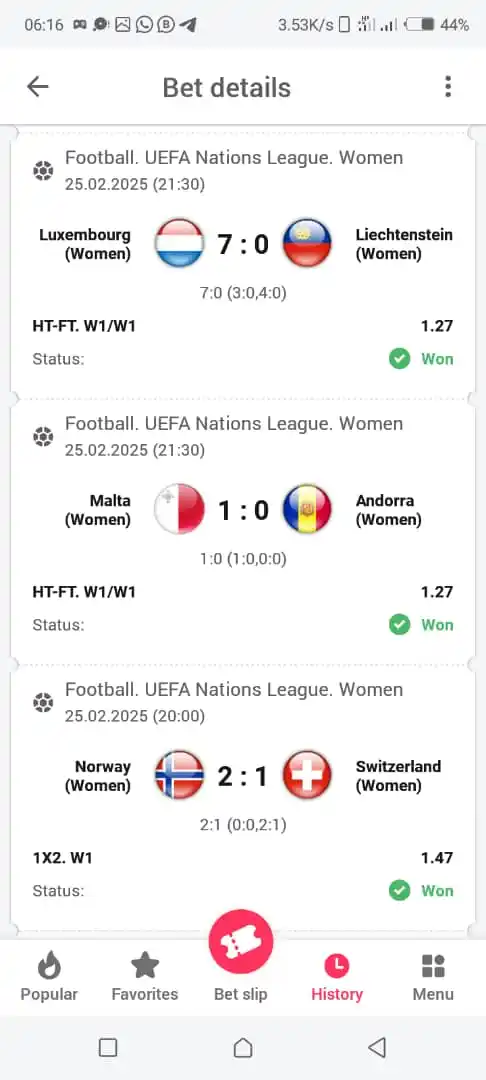Tap the Andorra flag icon
This screenshot has height=1080, width=486.
pos(307,509)
